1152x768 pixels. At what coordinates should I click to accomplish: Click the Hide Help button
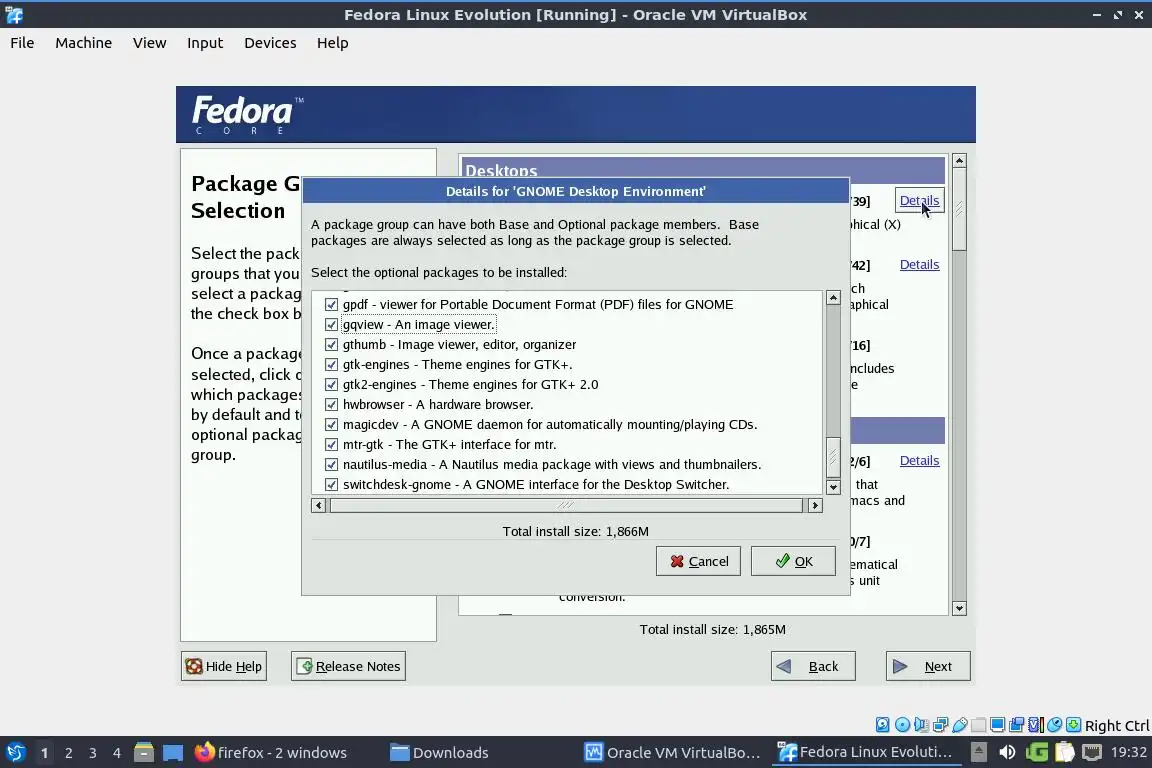[x=224, y=666]
